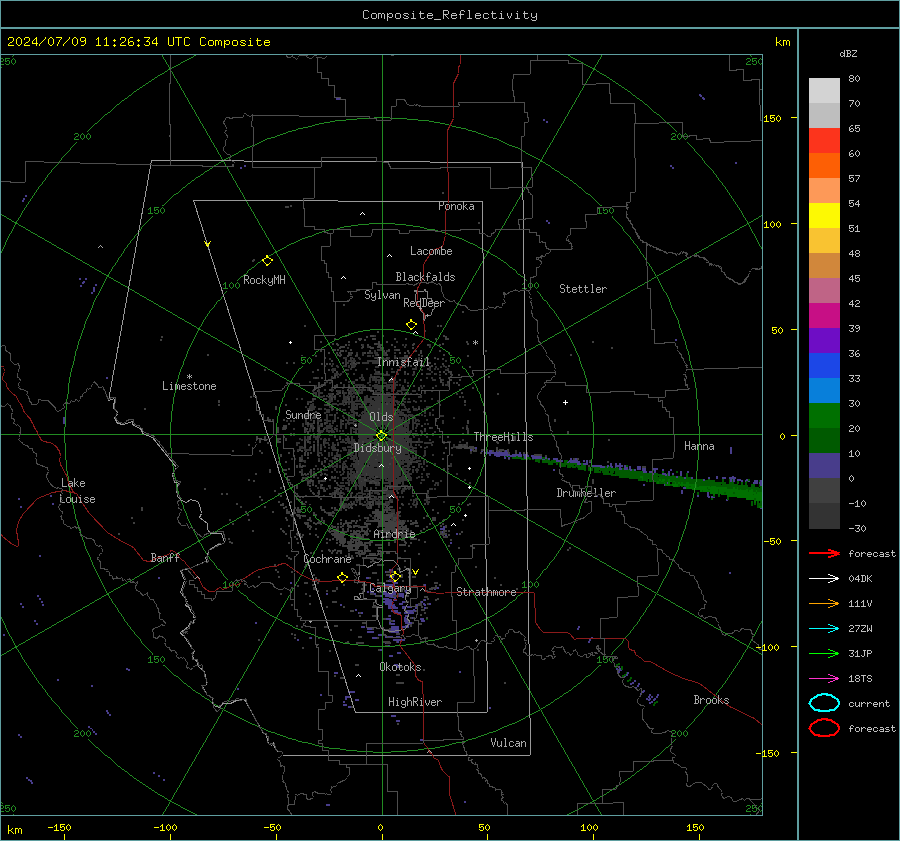The image size is (900, 841).
Task: Select the yellow diamond marker below RedDeer
Action: (x=411, y=325)
